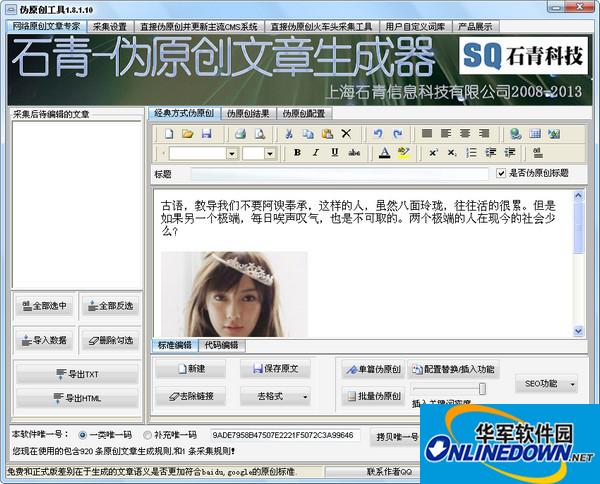
Task: Toggle italic formatting
Action: (x=316, y=153)
